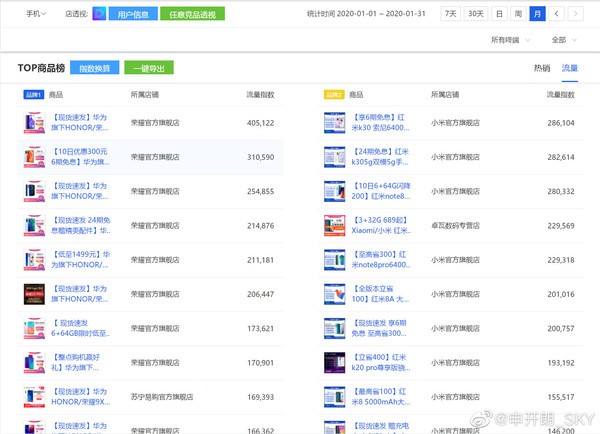The image size is (600, 434).
Task: Click the 指数换算 button
Action: 98,68
